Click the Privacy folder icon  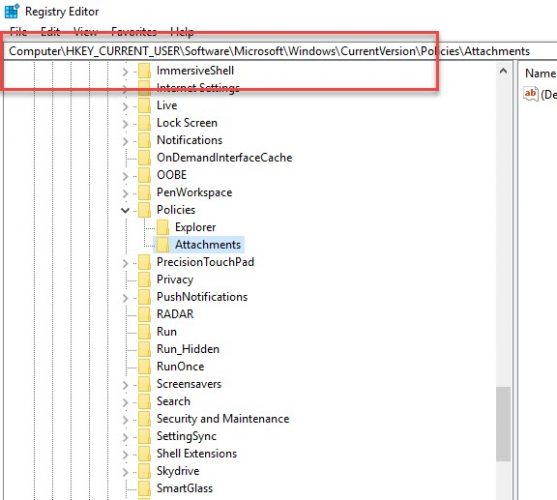click(x=144, y=279)
